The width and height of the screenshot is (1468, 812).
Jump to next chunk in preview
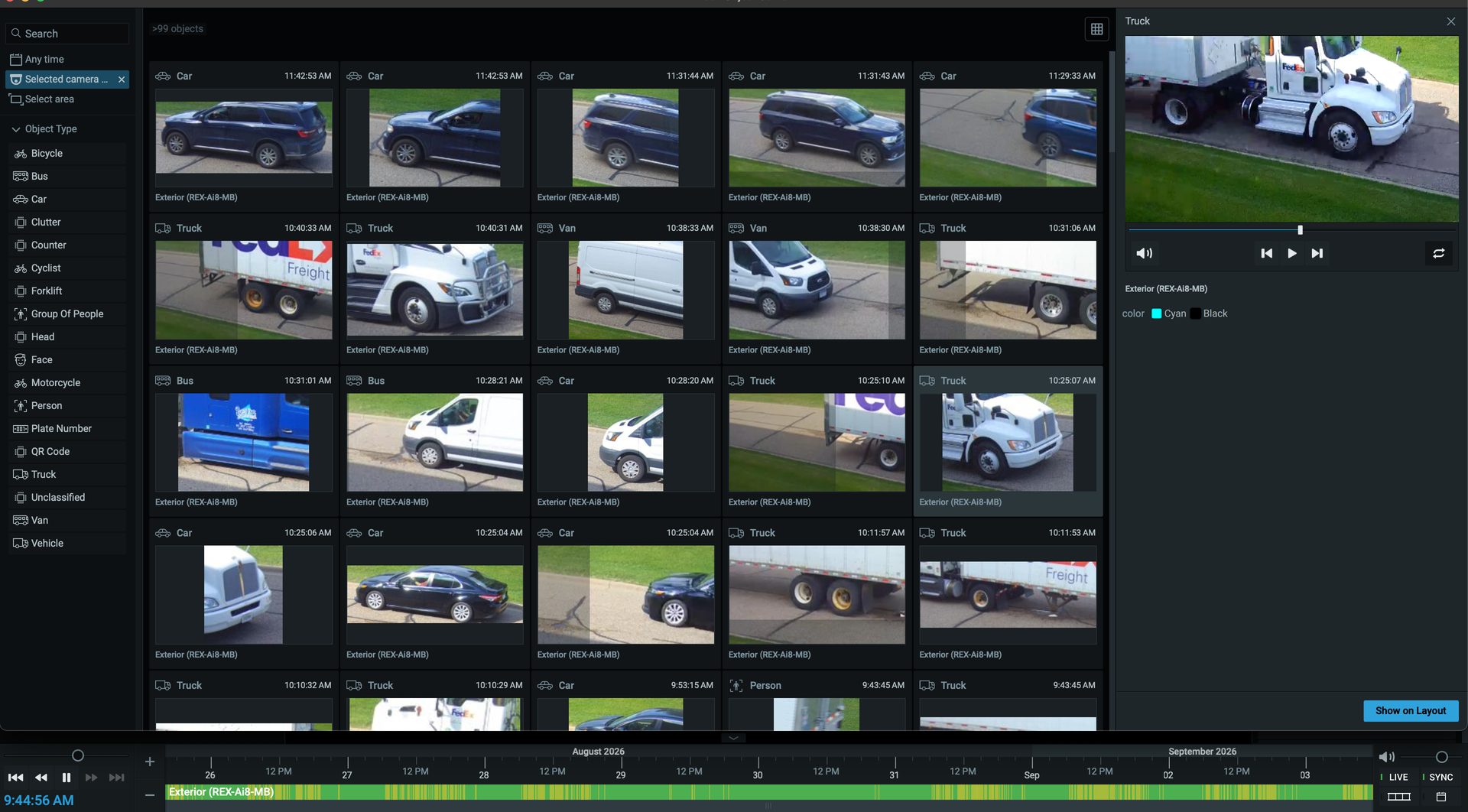click(1317, 253)
